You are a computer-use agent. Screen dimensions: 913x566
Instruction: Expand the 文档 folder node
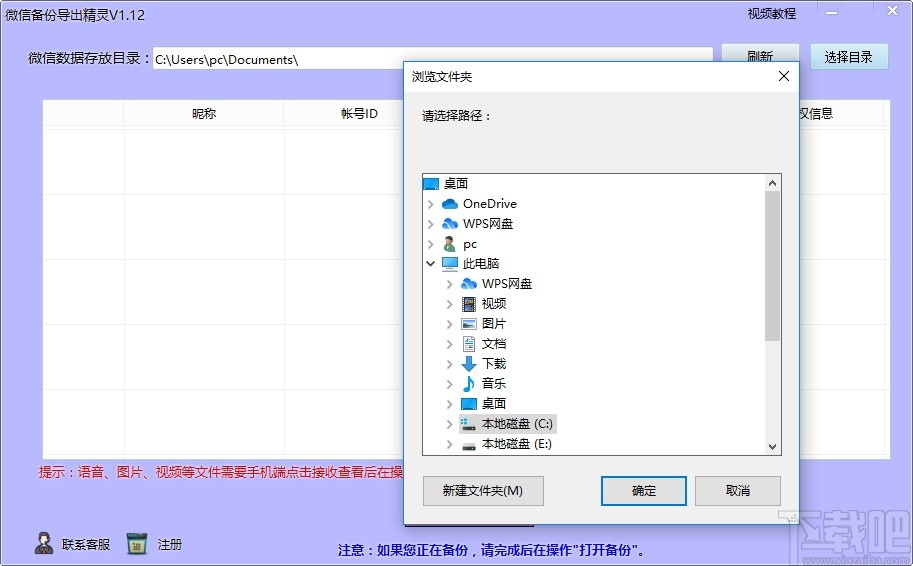click(x=449, y=344)
